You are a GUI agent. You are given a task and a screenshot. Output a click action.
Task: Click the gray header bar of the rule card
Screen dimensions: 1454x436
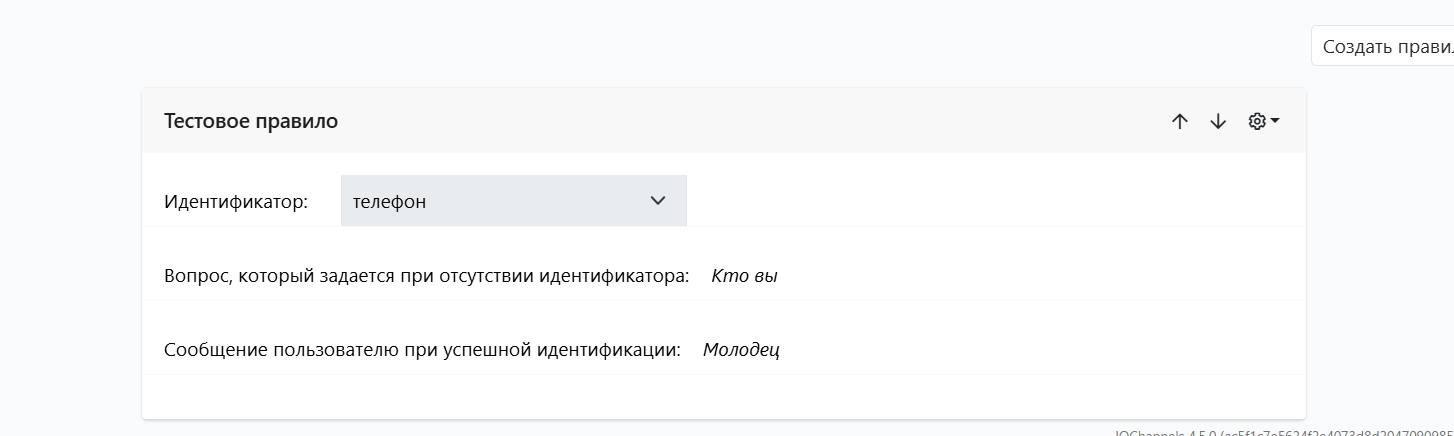[724, 121]
